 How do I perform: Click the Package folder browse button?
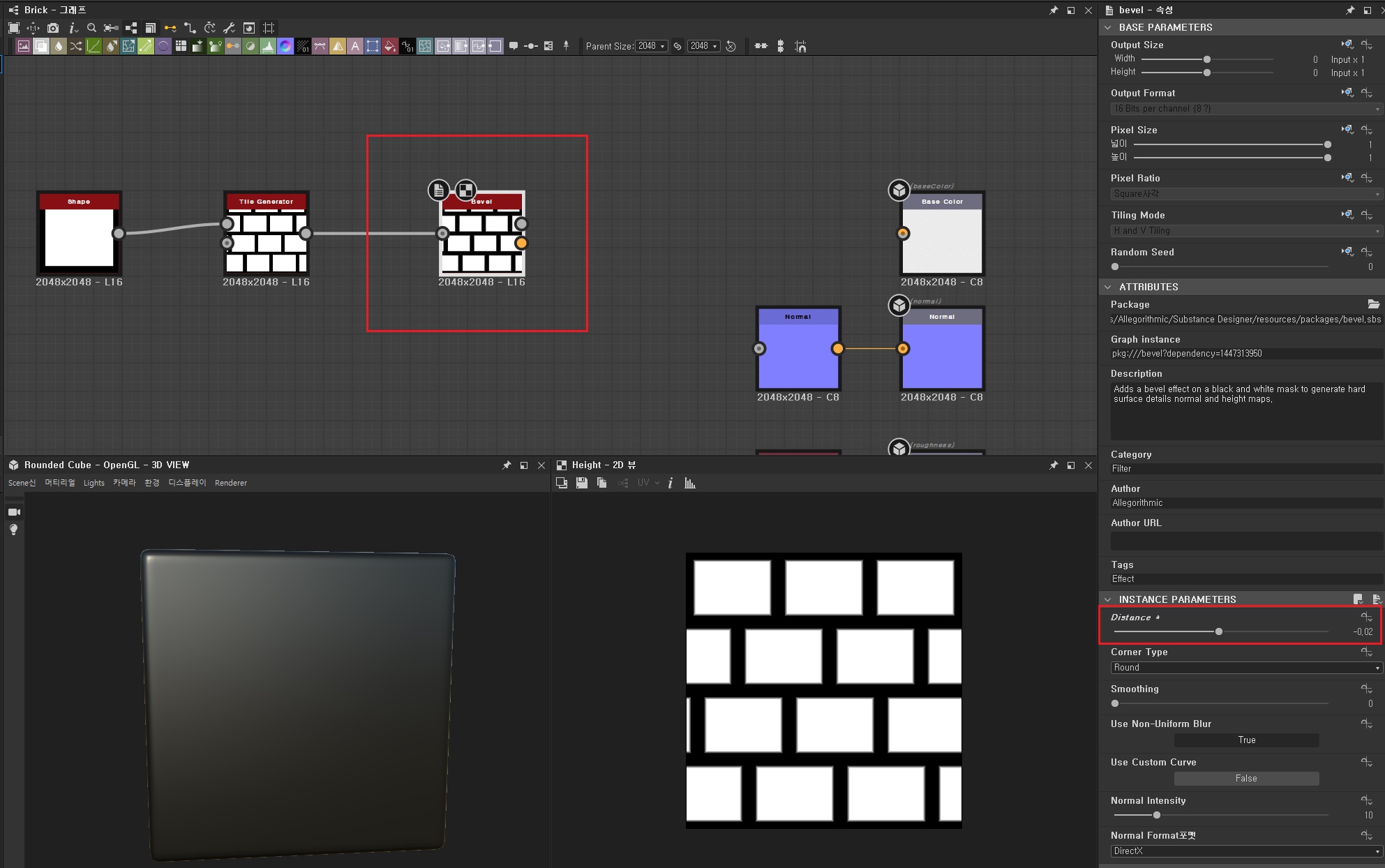pos(1373,304)
